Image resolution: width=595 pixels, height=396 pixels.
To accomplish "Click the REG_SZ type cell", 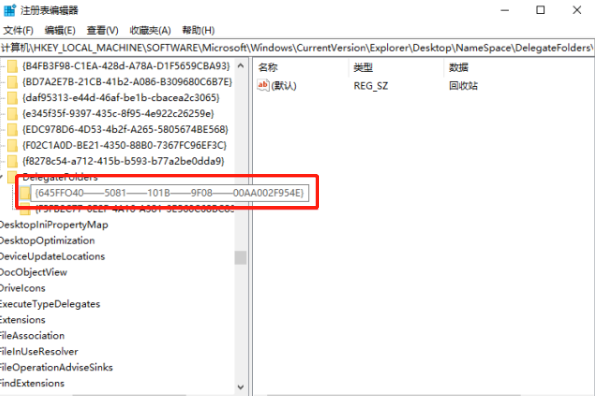I will 371,86.
